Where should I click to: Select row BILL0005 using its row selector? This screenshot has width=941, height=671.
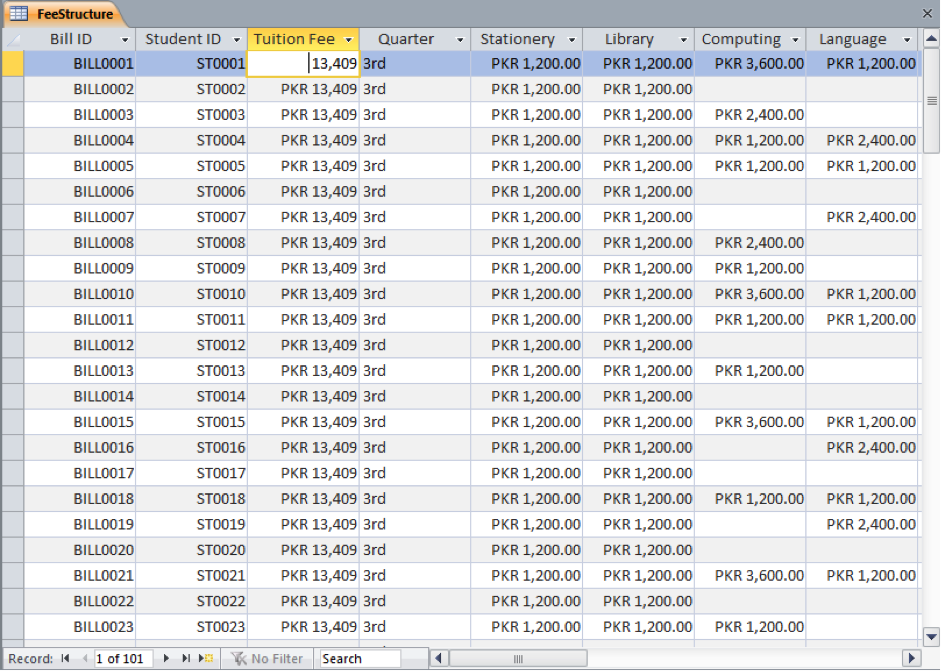[x=12, y=166]
